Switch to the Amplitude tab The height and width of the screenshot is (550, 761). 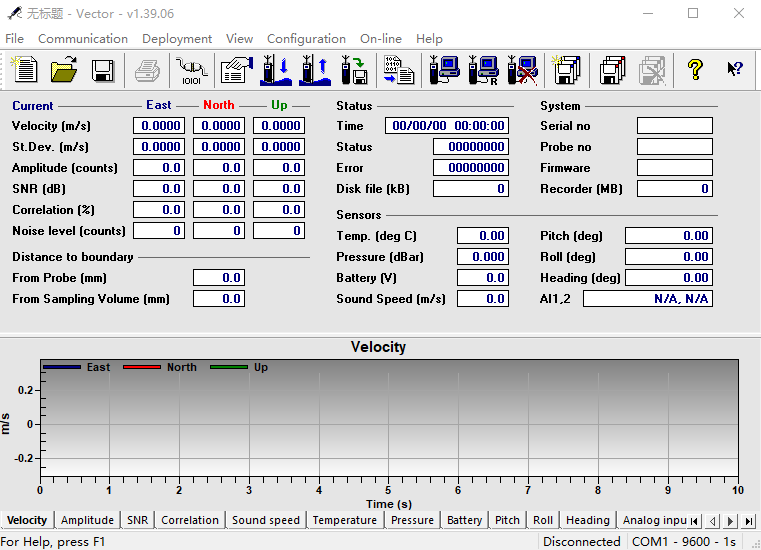pyautogui.click(x=87, y=520)
